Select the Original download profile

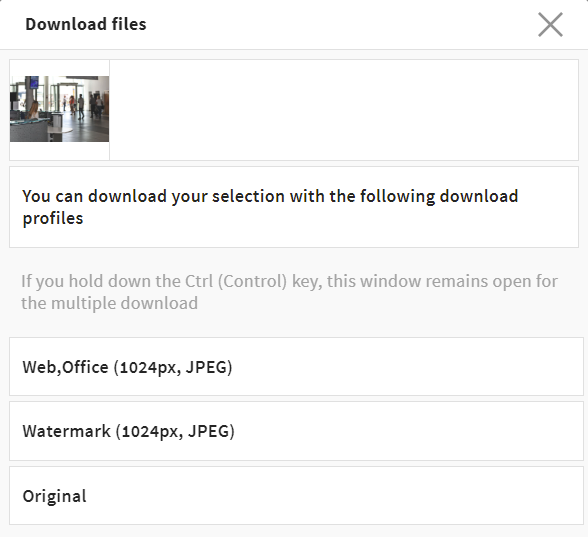pyautogui.click(x=296, y=495)
